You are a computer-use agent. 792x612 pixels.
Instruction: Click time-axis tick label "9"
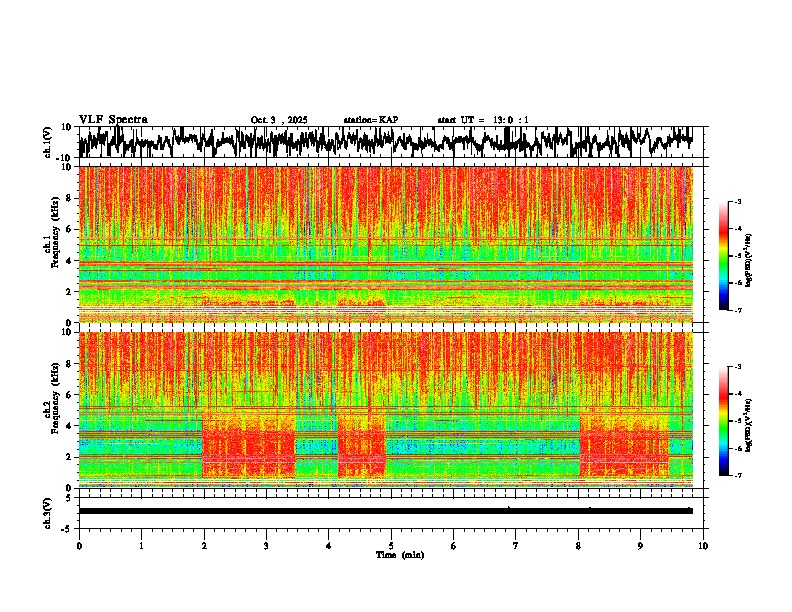coord(640,546)
